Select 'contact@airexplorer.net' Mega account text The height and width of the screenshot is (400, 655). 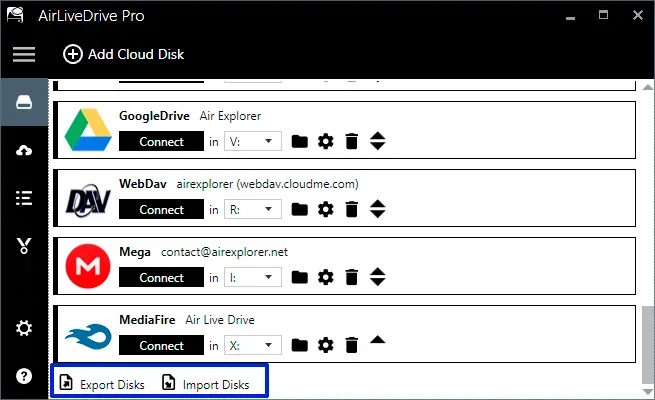[x=224, y=252]
